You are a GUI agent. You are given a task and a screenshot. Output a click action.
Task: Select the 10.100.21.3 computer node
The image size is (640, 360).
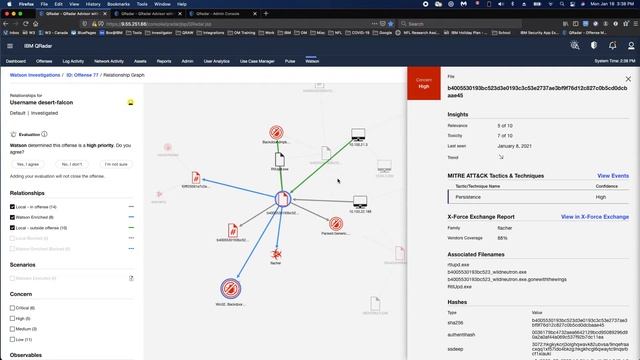pos(358,134)
